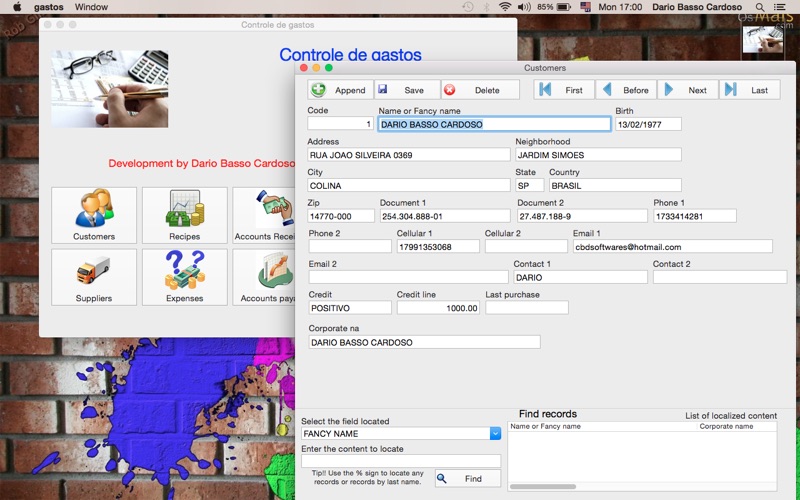This screenshot has height=500, width=800.
Task: Click the battery status icon
Action: click(x=564, y=7)
